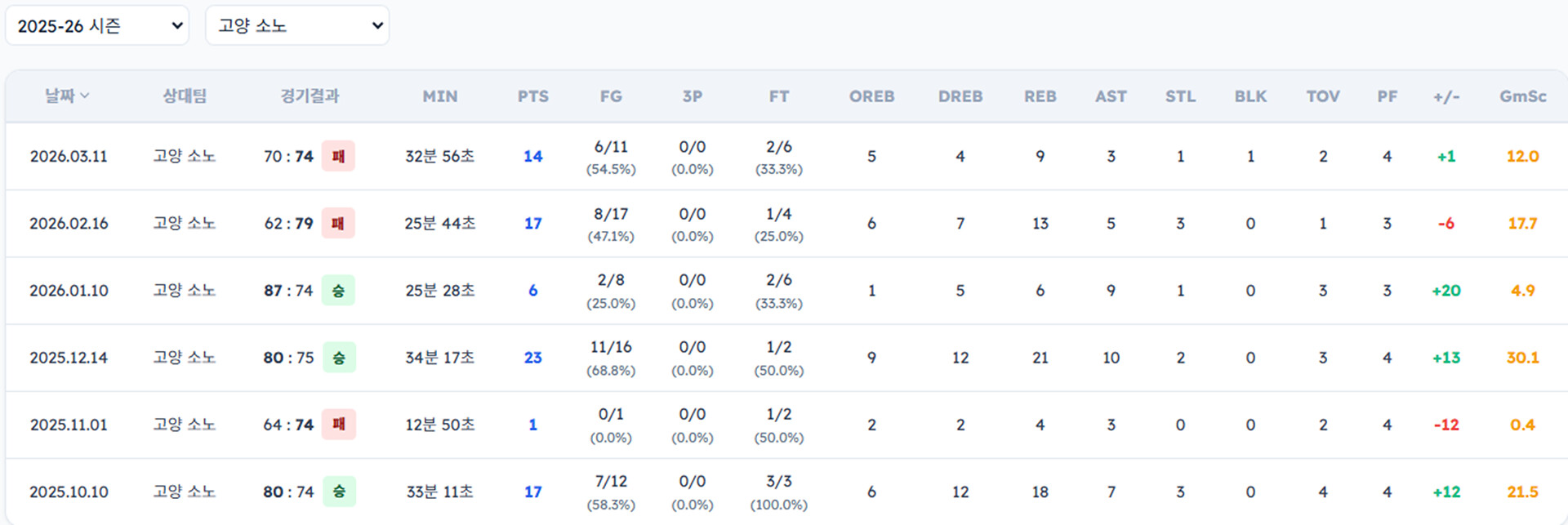Click the blue 23 points value
Viewport: 1568px width, 525px height.
point(532,358)
